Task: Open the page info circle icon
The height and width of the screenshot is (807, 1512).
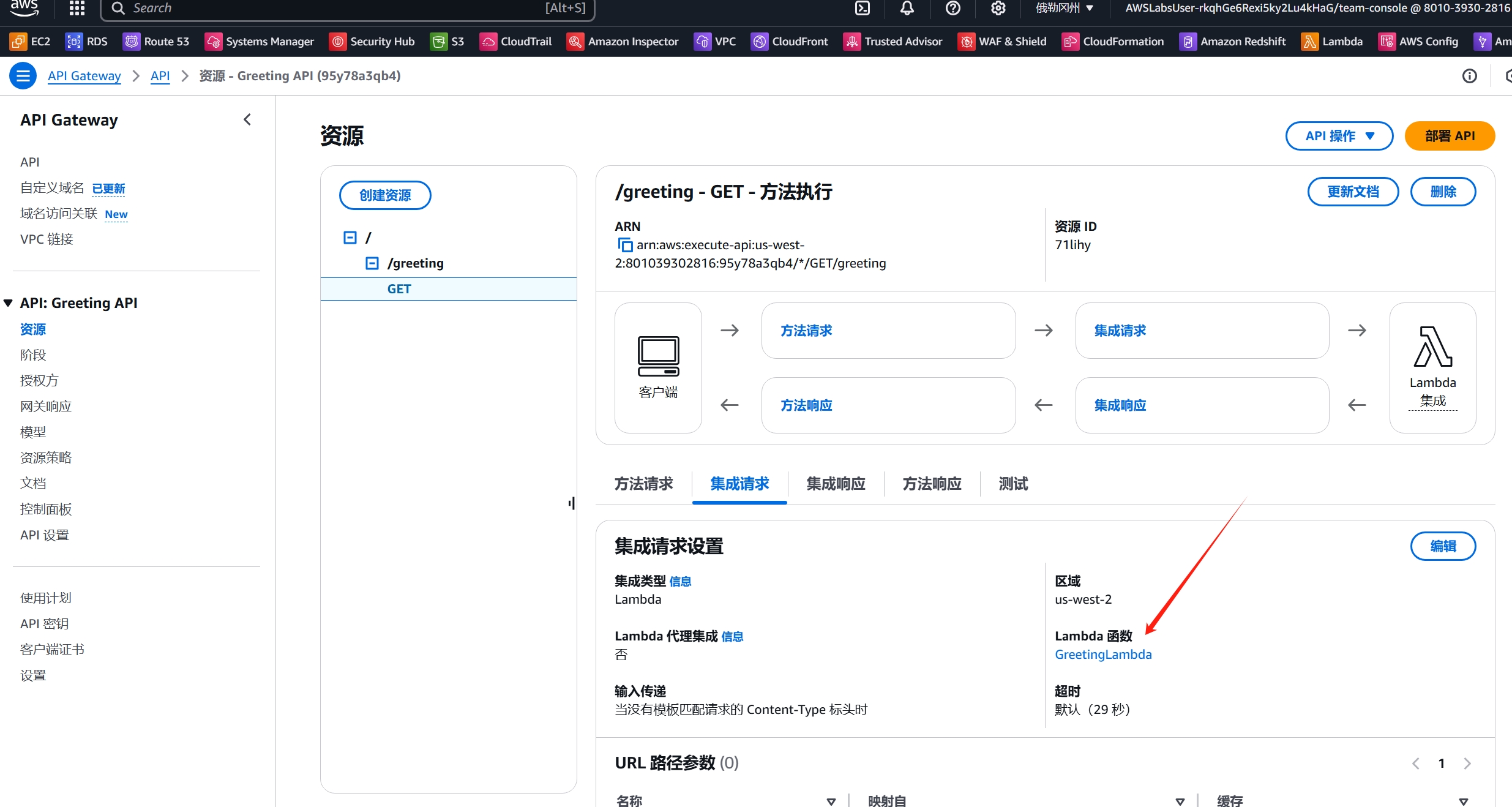Action: (1469, 76)
